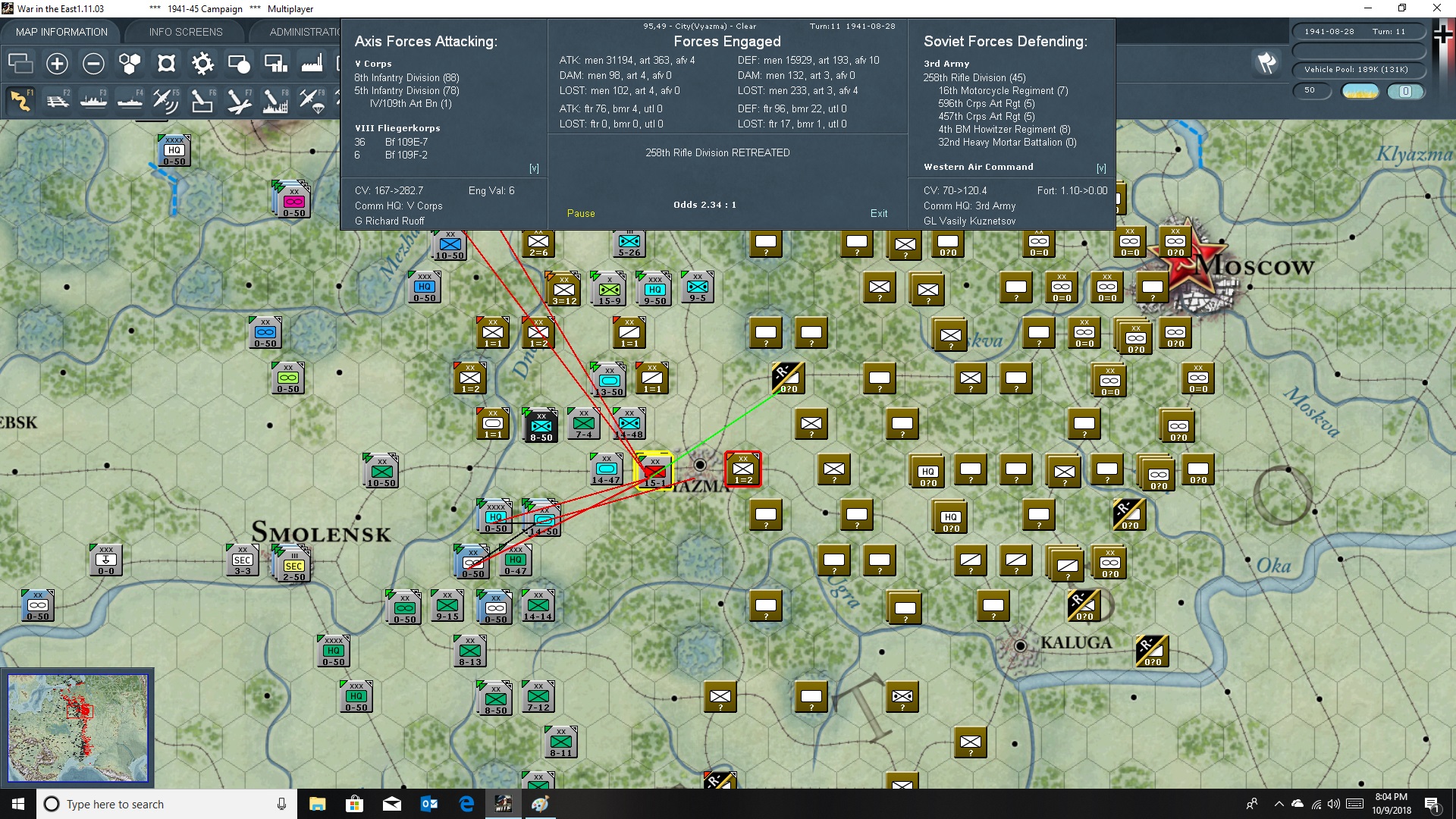This screenshot has height=819, width=1456.
Task: Click the zoom out minus icon
Action: tap(93, 64)
